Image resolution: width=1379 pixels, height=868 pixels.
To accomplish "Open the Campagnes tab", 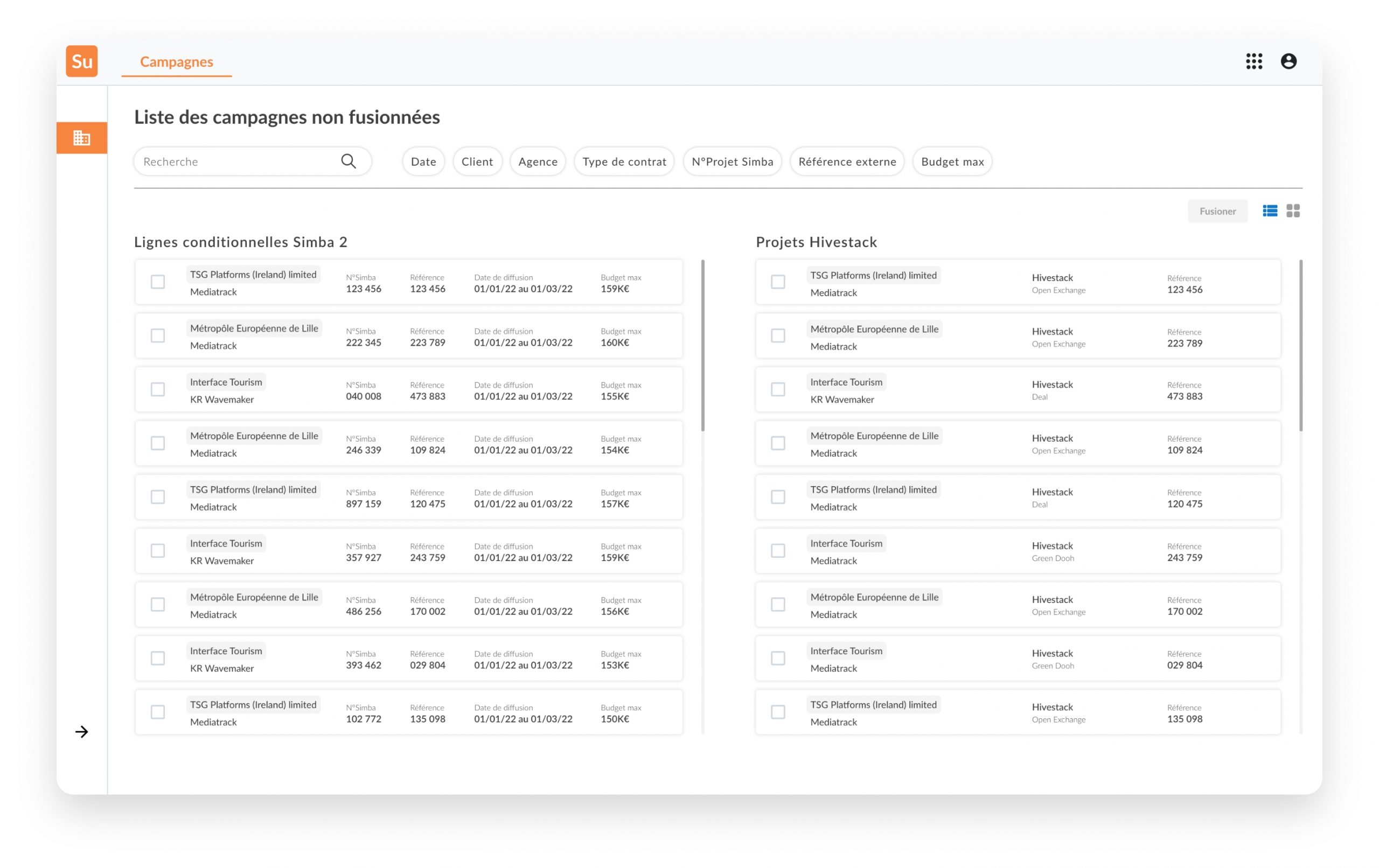I will [176, 62].
